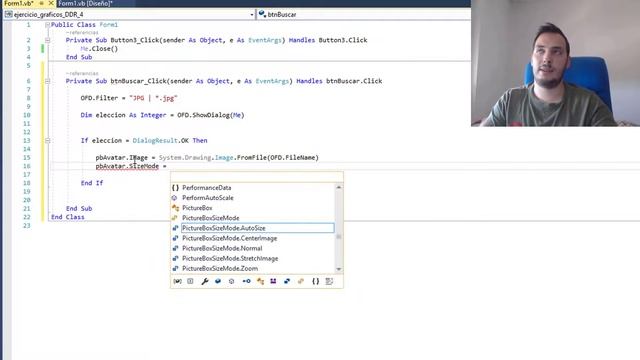
Task: Click the pbAvatar.Image assignment line
Action: [x=207, y=158]
